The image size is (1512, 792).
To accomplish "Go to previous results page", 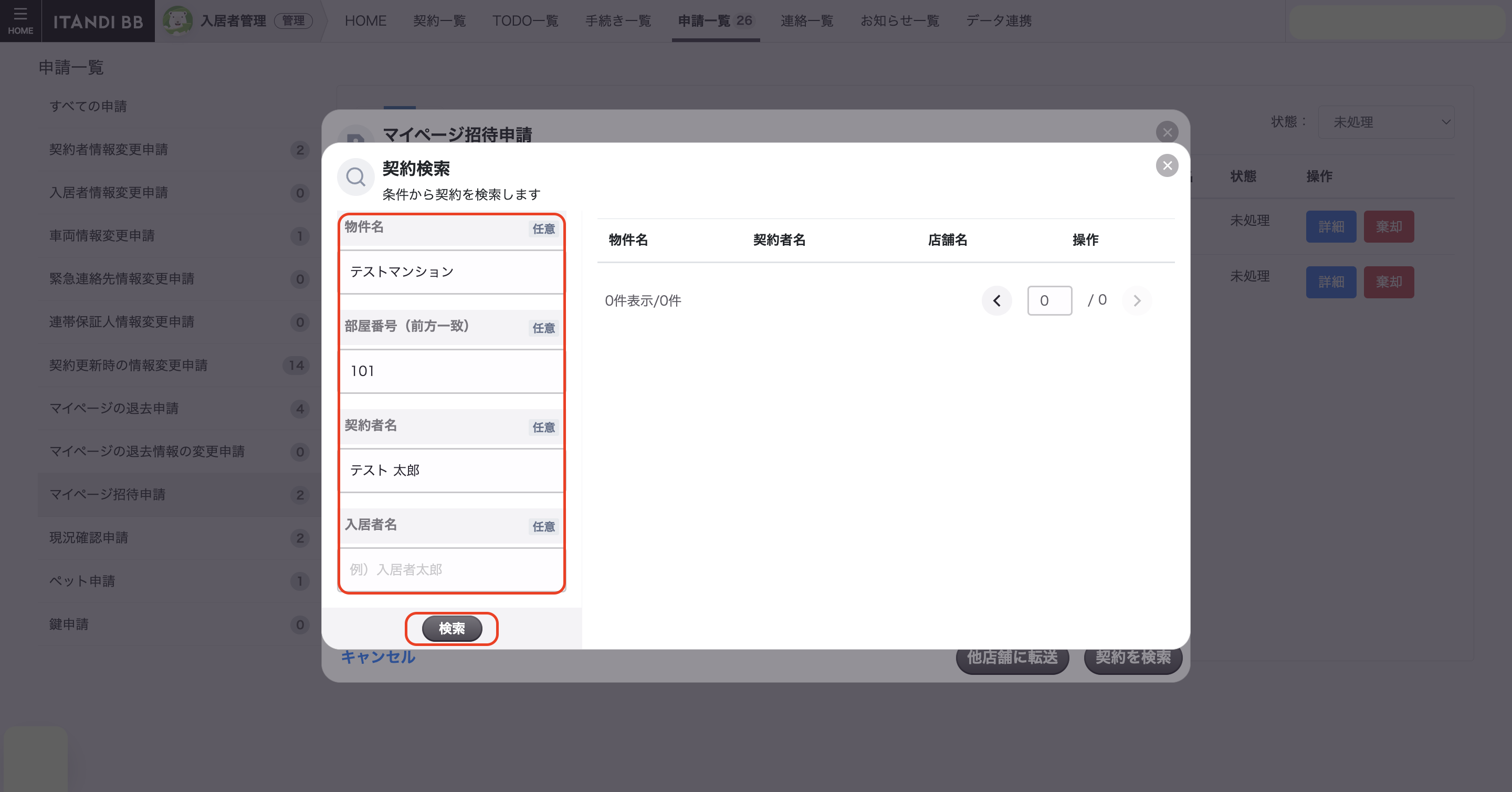I will pos(996,300).
